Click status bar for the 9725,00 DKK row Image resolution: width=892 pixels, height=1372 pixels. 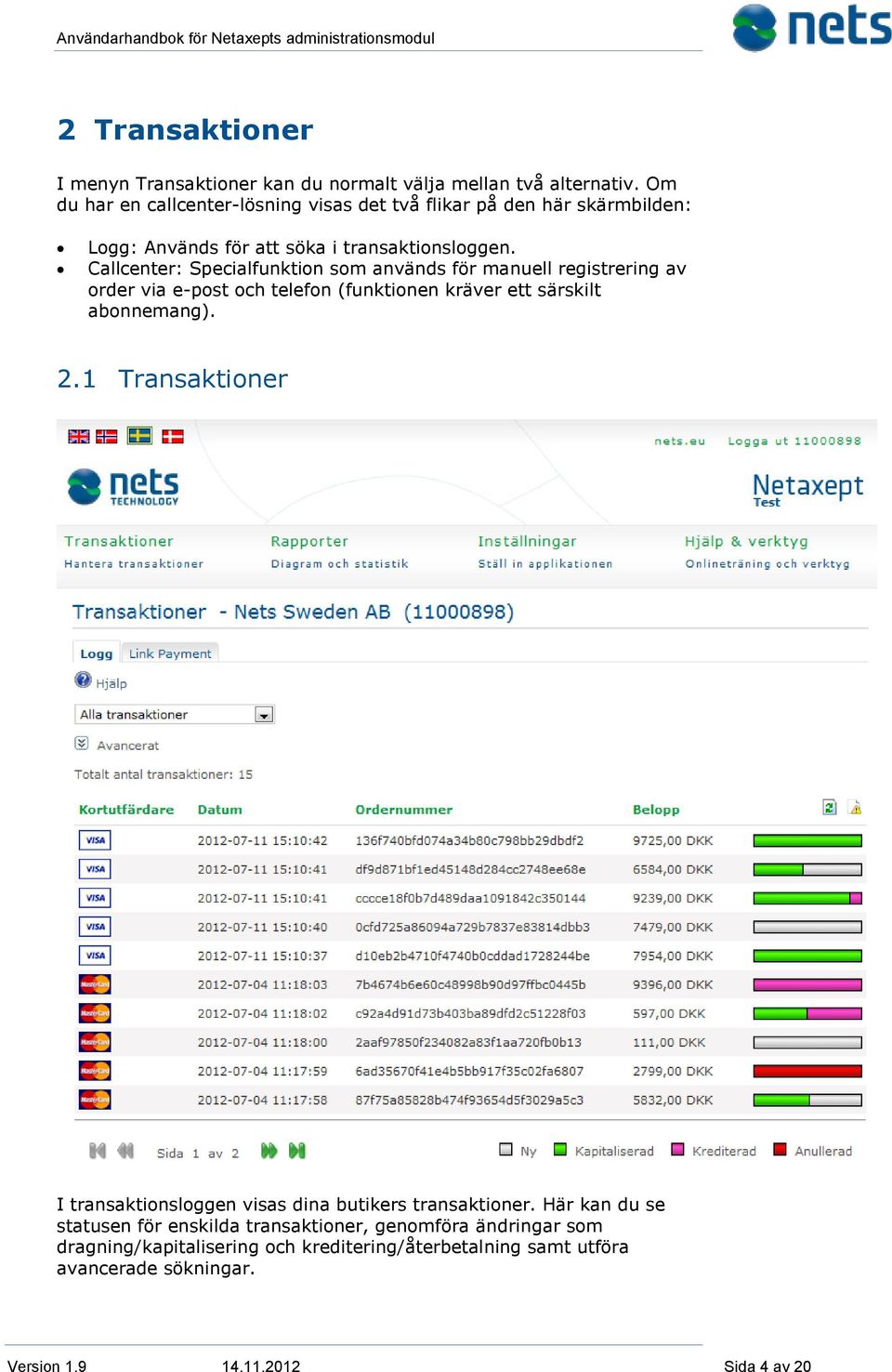point(807,840)
